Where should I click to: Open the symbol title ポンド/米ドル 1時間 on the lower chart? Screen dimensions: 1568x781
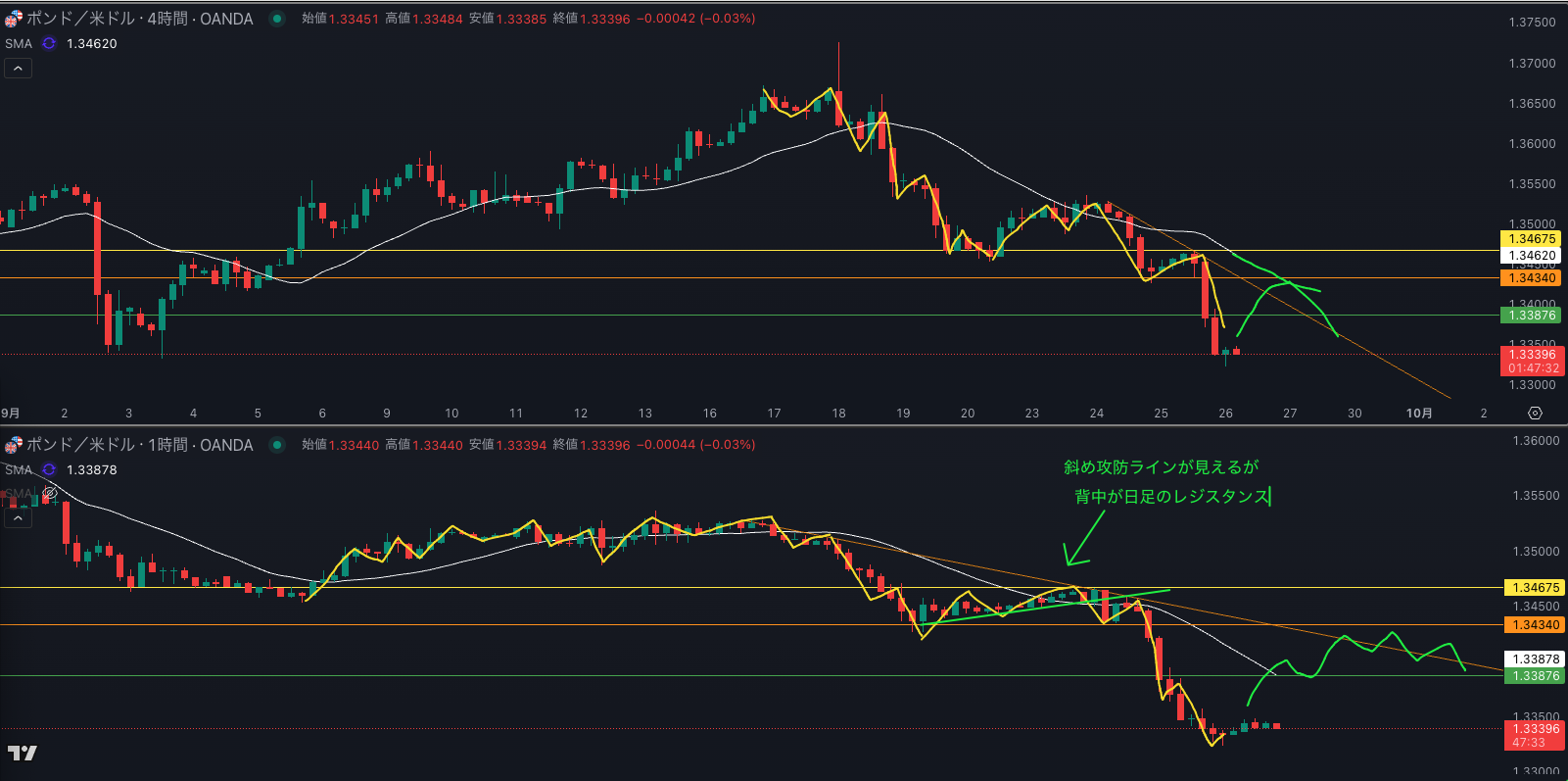pyautogui.click(x=139, y=445)
